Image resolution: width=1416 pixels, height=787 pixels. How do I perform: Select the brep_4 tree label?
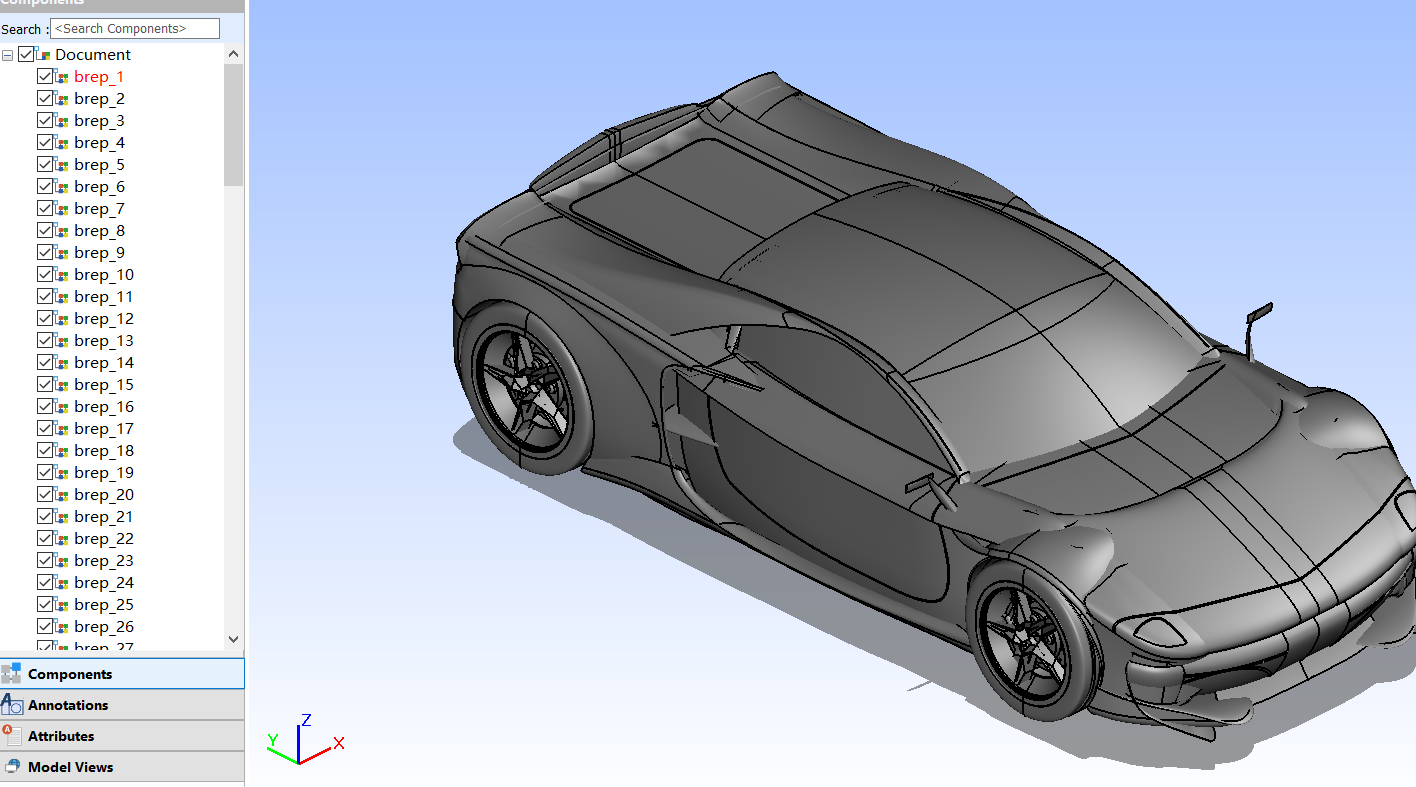[x=99, y=142]
